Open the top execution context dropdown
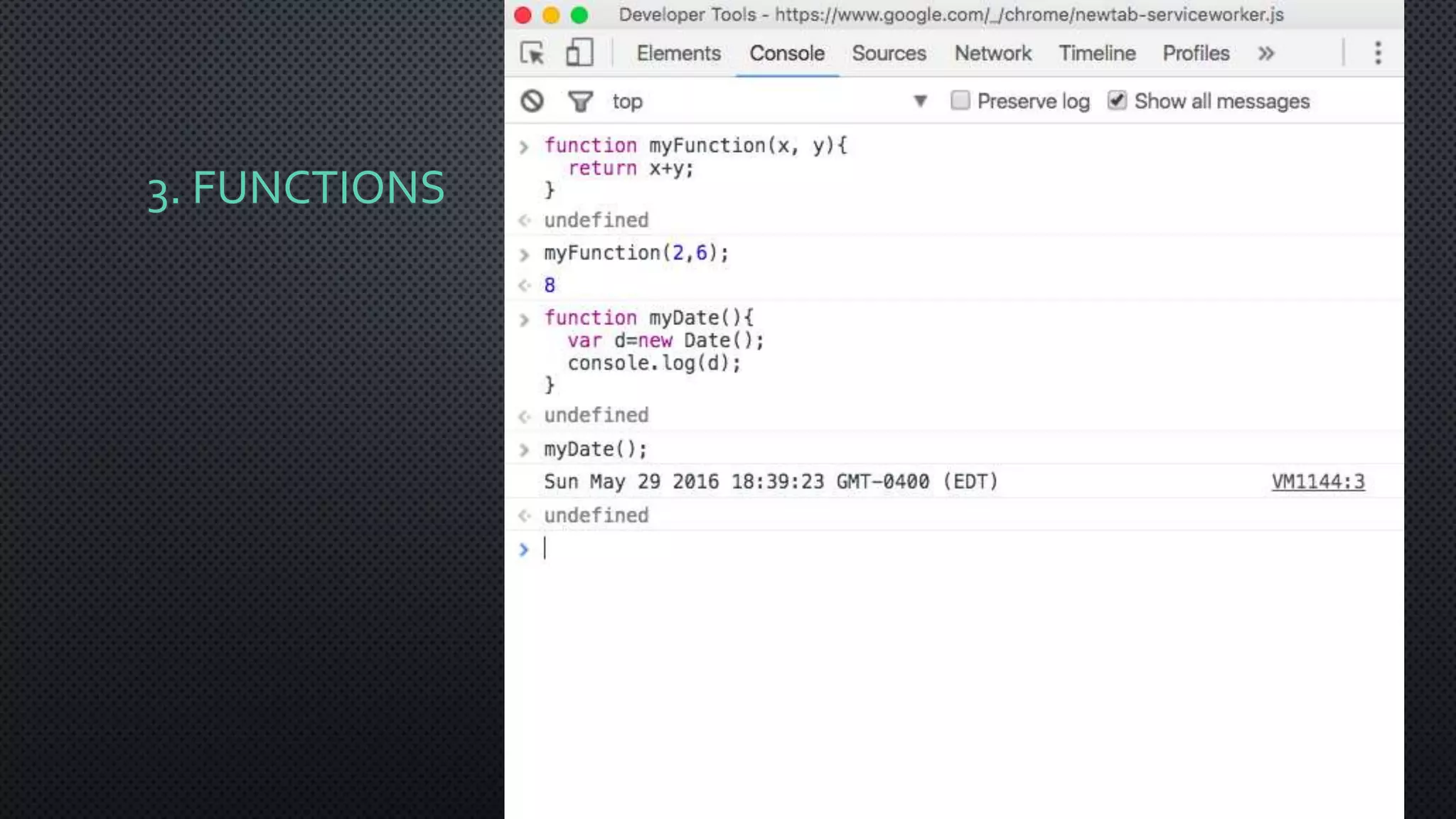The height and width of the screenshot is (819, 1456). 770,102
